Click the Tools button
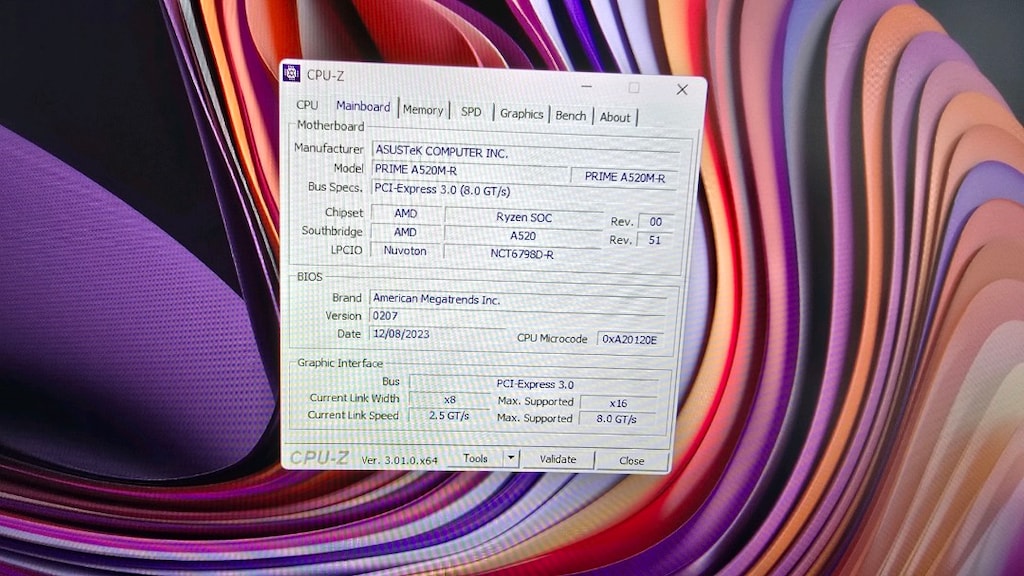This screenshot has height=576, width=1024. [x=475, y=458]
